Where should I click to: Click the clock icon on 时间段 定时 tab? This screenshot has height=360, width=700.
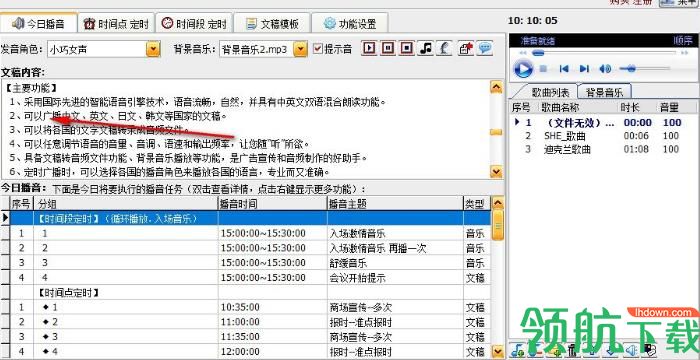tap(167, 23)
